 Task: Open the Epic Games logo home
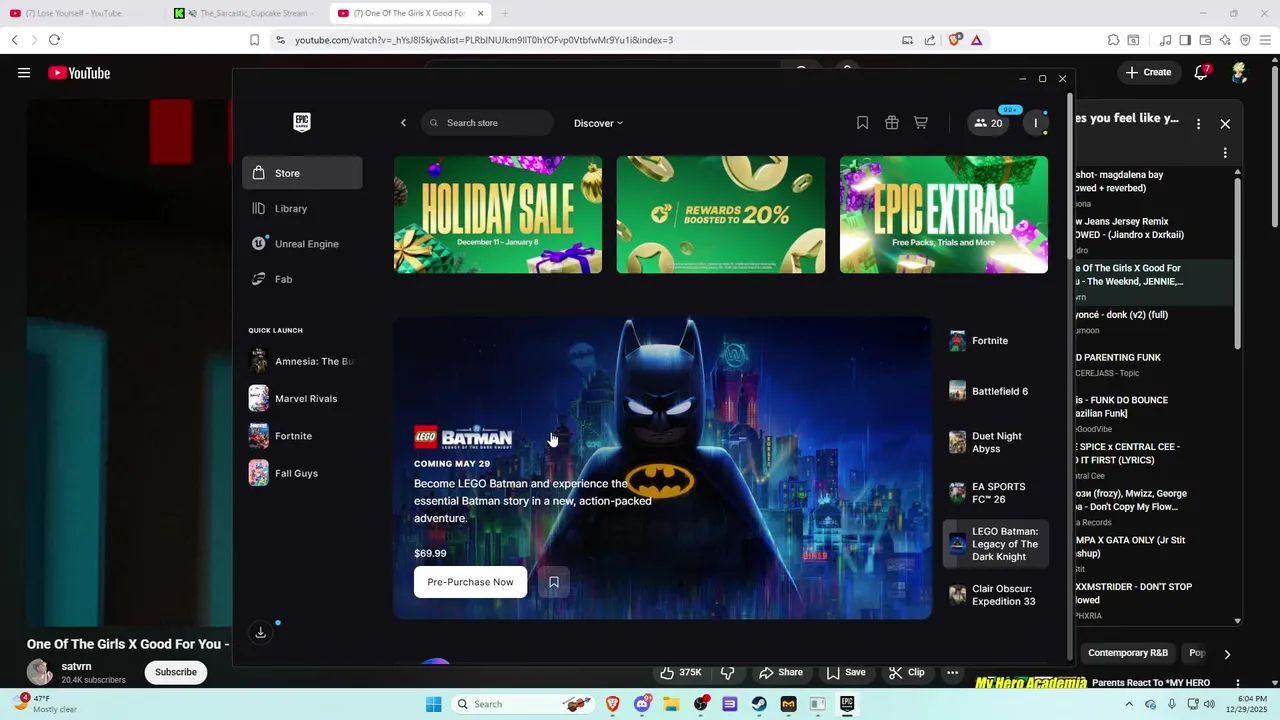[x=302, y=122]
